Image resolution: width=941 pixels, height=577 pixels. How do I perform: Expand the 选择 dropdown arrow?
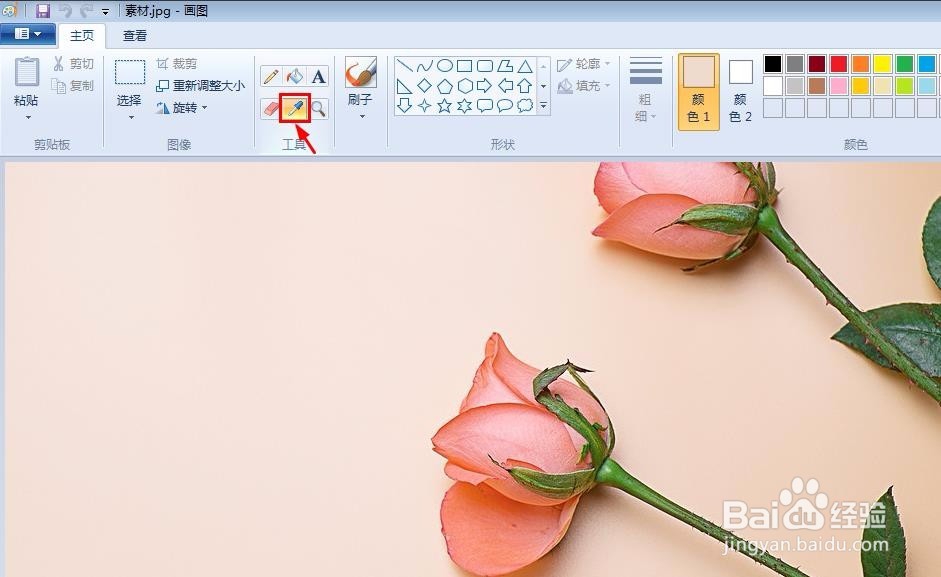tap(131, 118)
